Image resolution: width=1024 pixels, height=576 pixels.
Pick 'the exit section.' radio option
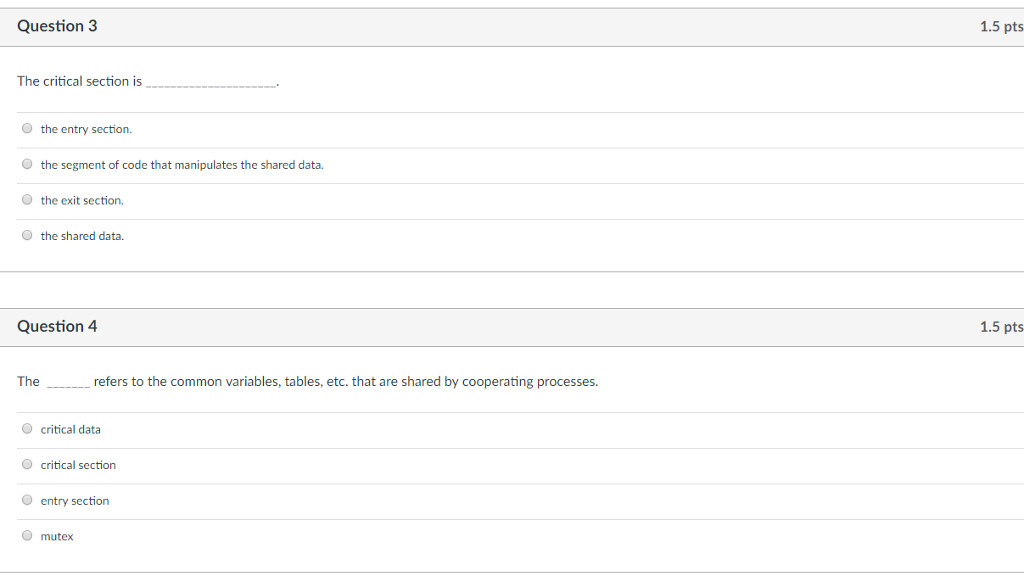tap(27, 200)
